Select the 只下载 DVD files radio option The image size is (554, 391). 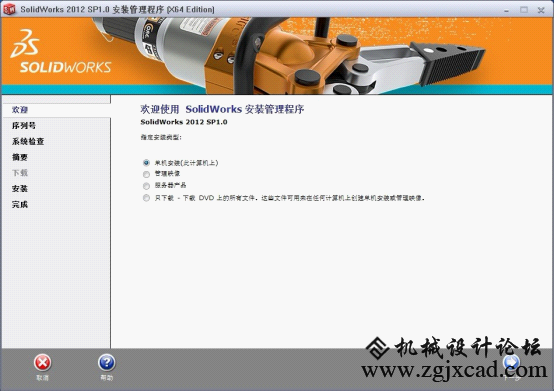[146, 198]
